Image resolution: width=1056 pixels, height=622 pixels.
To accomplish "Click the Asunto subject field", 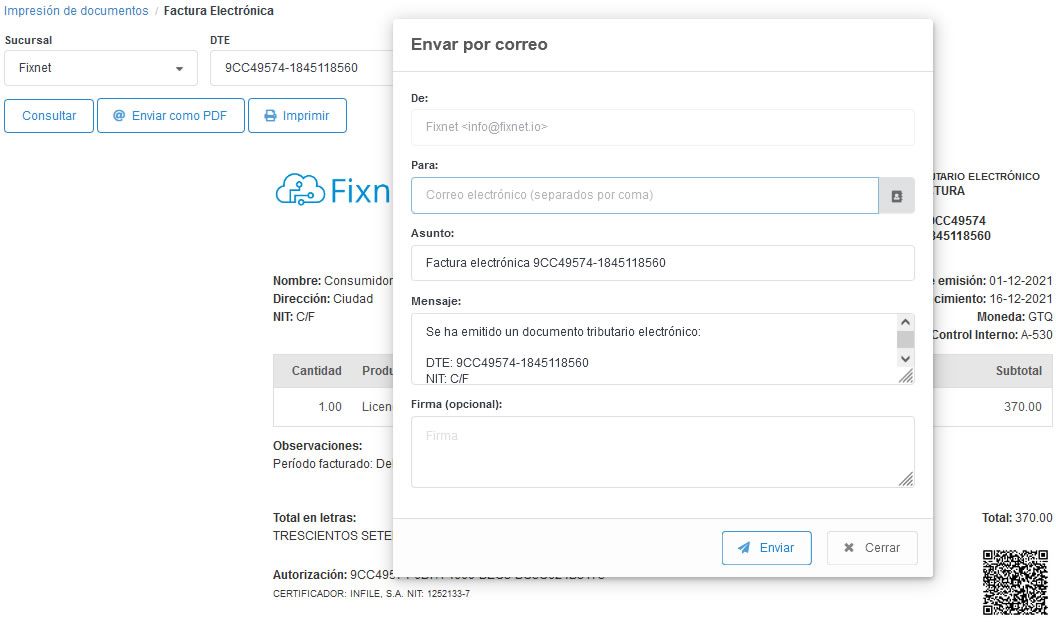I will click(662, 264).
